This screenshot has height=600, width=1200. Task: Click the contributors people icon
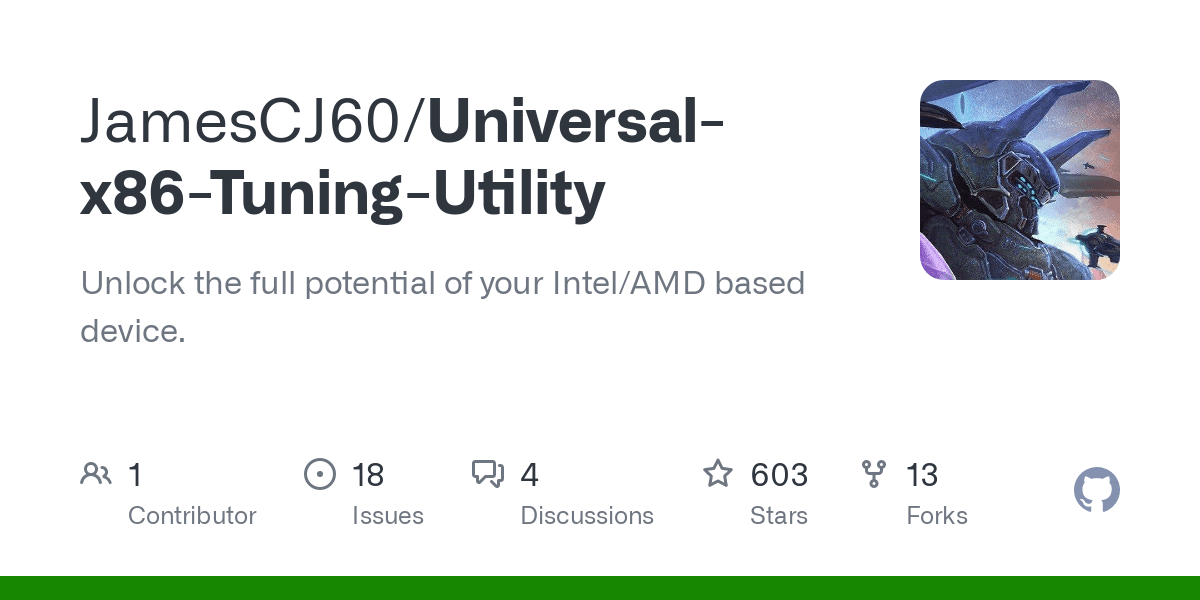click(96, 474)
